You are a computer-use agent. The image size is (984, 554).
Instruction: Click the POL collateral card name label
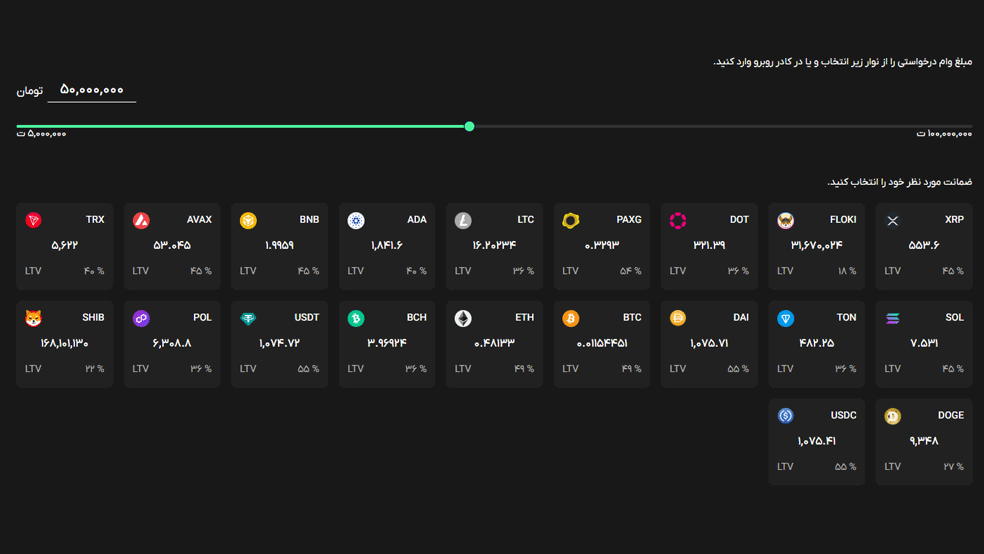202,317
